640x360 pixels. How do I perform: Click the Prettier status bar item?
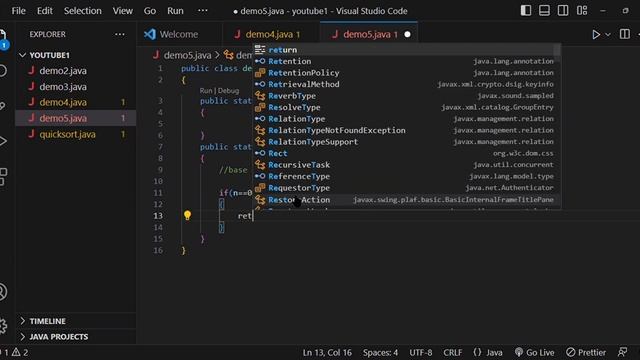586,352
